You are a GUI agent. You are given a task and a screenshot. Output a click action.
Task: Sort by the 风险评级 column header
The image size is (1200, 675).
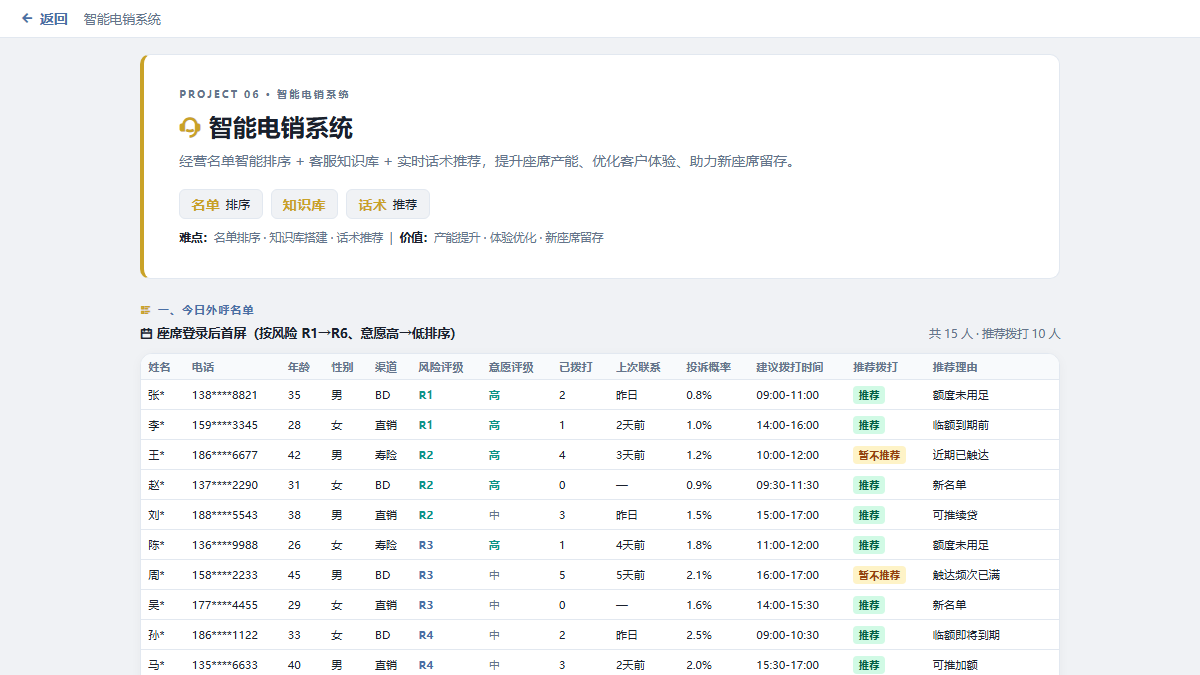(x=441, y=367)
